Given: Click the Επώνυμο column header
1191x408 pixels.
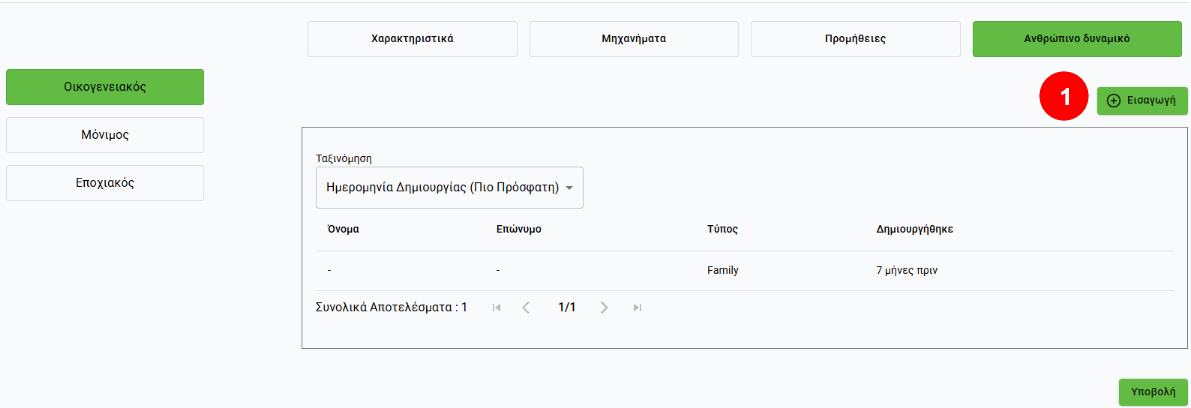Looking at the screenshot, I should point(518,229).
